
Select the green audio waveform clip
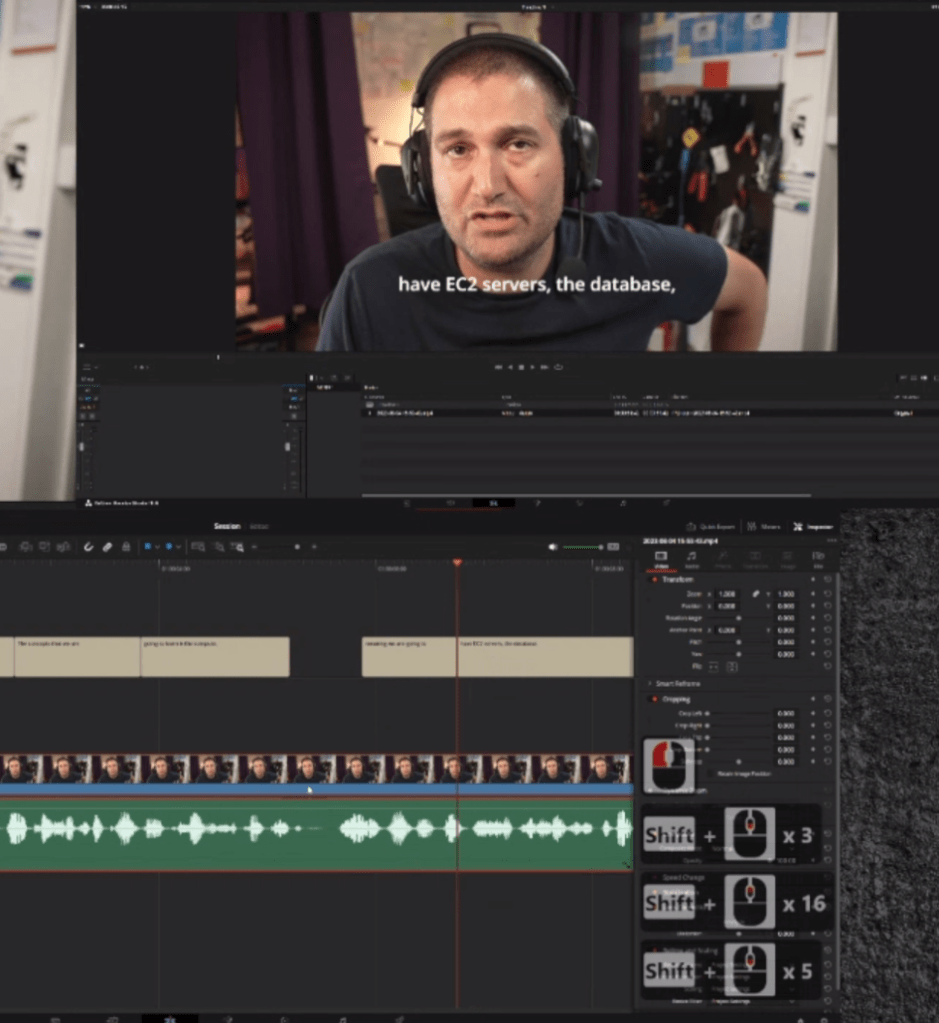(x=316, y=835)
